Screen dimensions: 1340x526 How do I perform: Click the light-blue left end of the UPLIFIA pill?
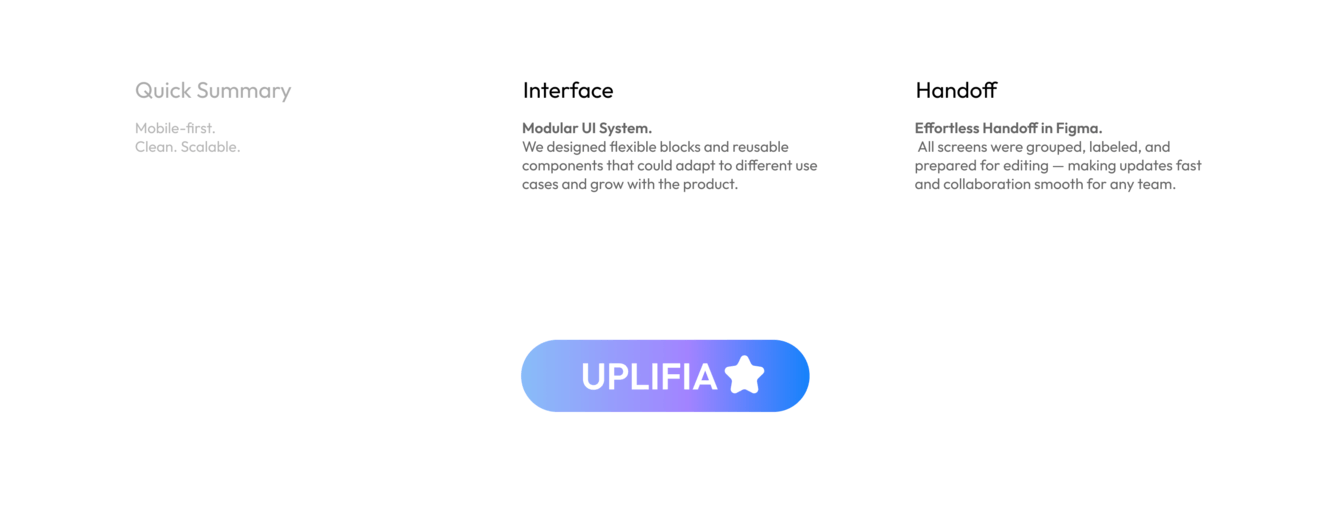(x=545, y=376)
